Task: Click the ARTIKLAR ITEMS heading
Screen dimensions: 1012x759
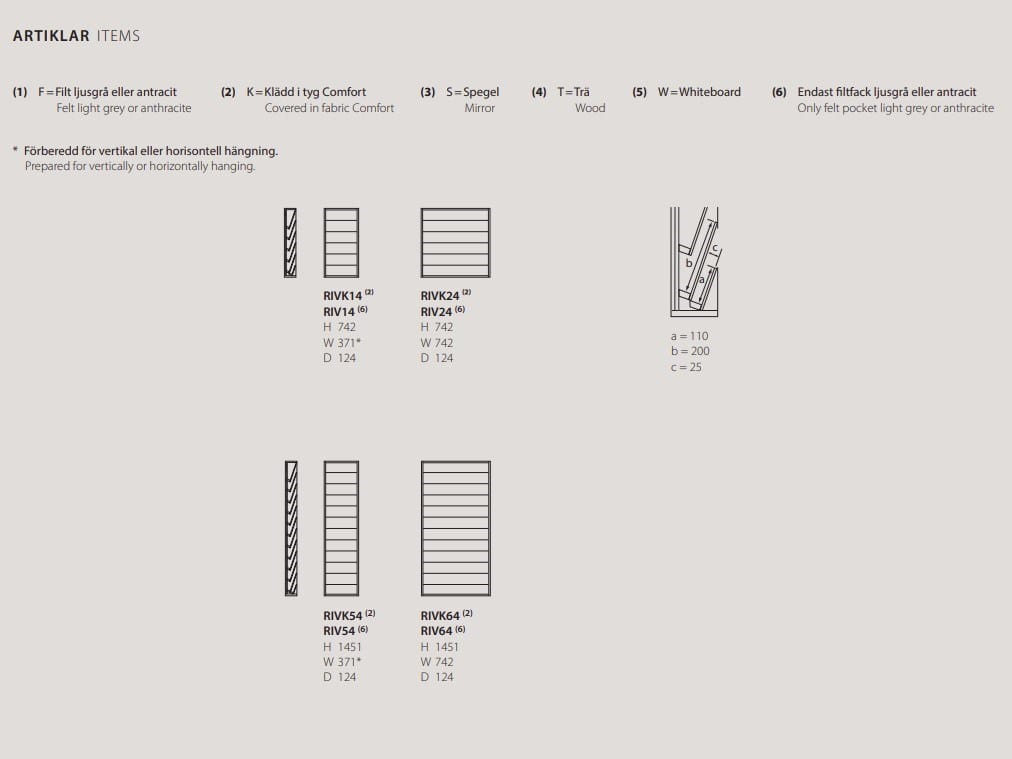Action: (76, 36)
